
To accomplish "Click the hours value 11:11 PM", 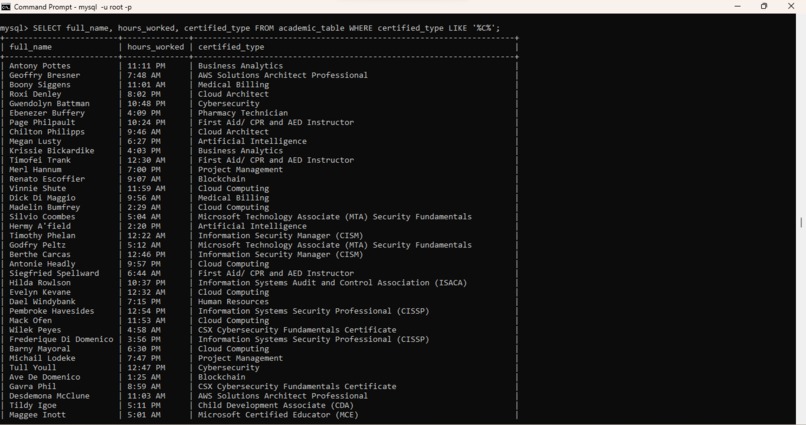I will coord(146,66).
